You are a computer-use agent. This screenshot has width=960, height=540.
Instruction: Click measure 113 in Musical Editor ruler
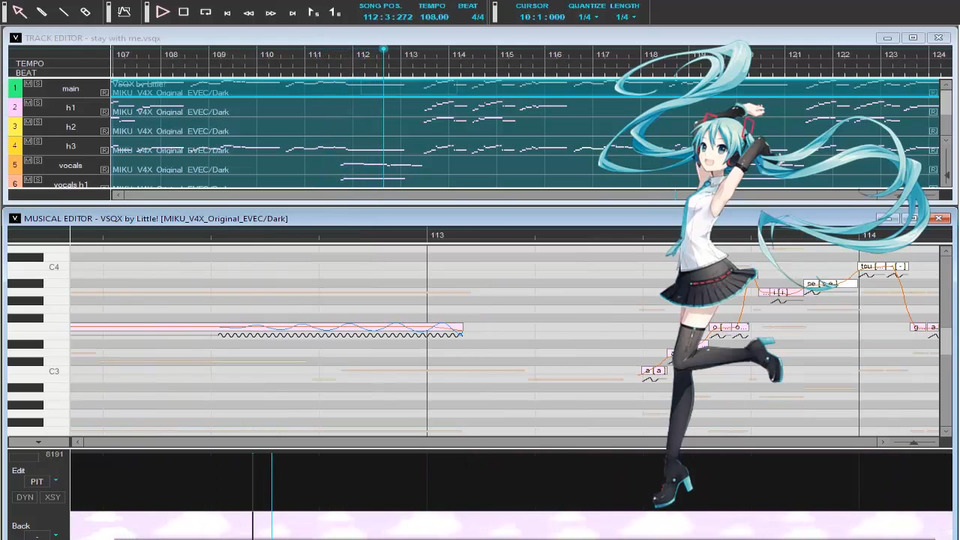click(x=437, y=235)
